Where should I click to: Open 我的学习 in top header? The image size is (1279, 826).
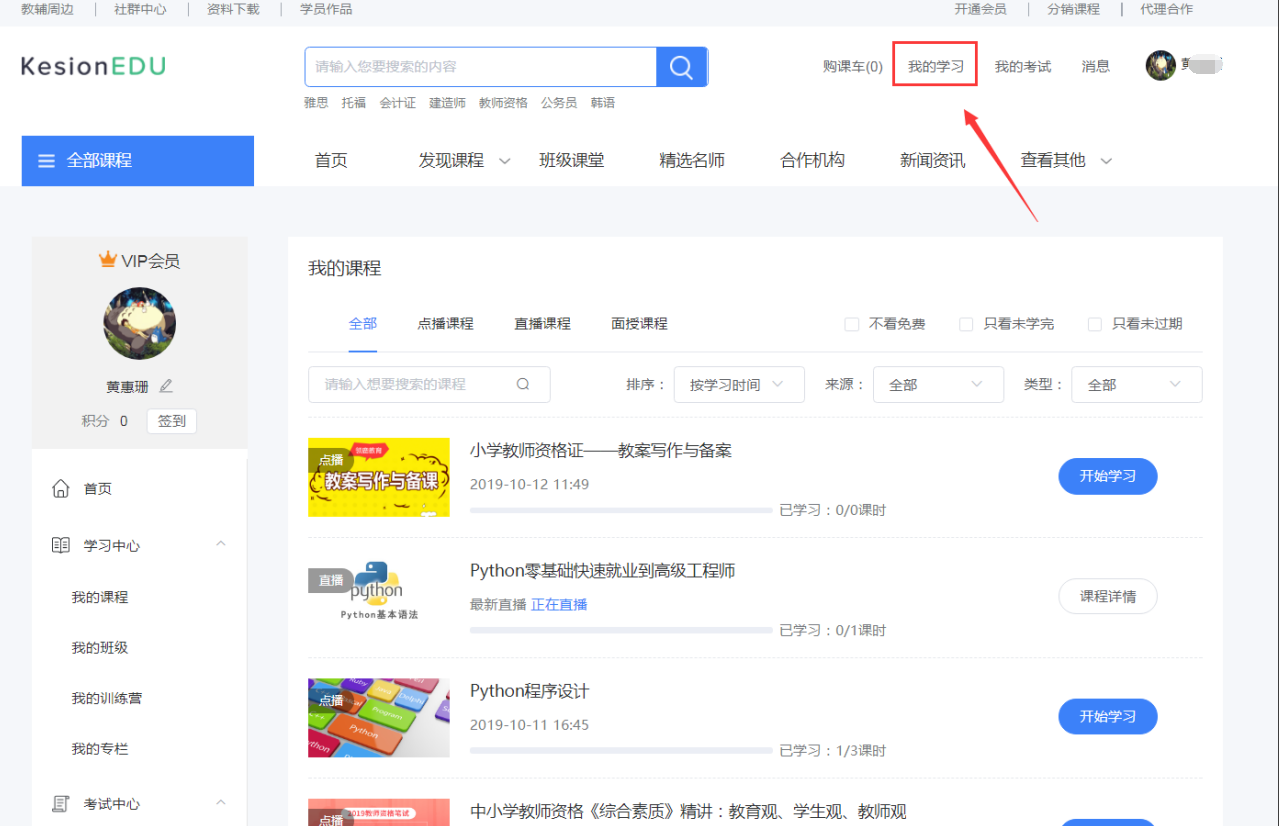[936, 67]
